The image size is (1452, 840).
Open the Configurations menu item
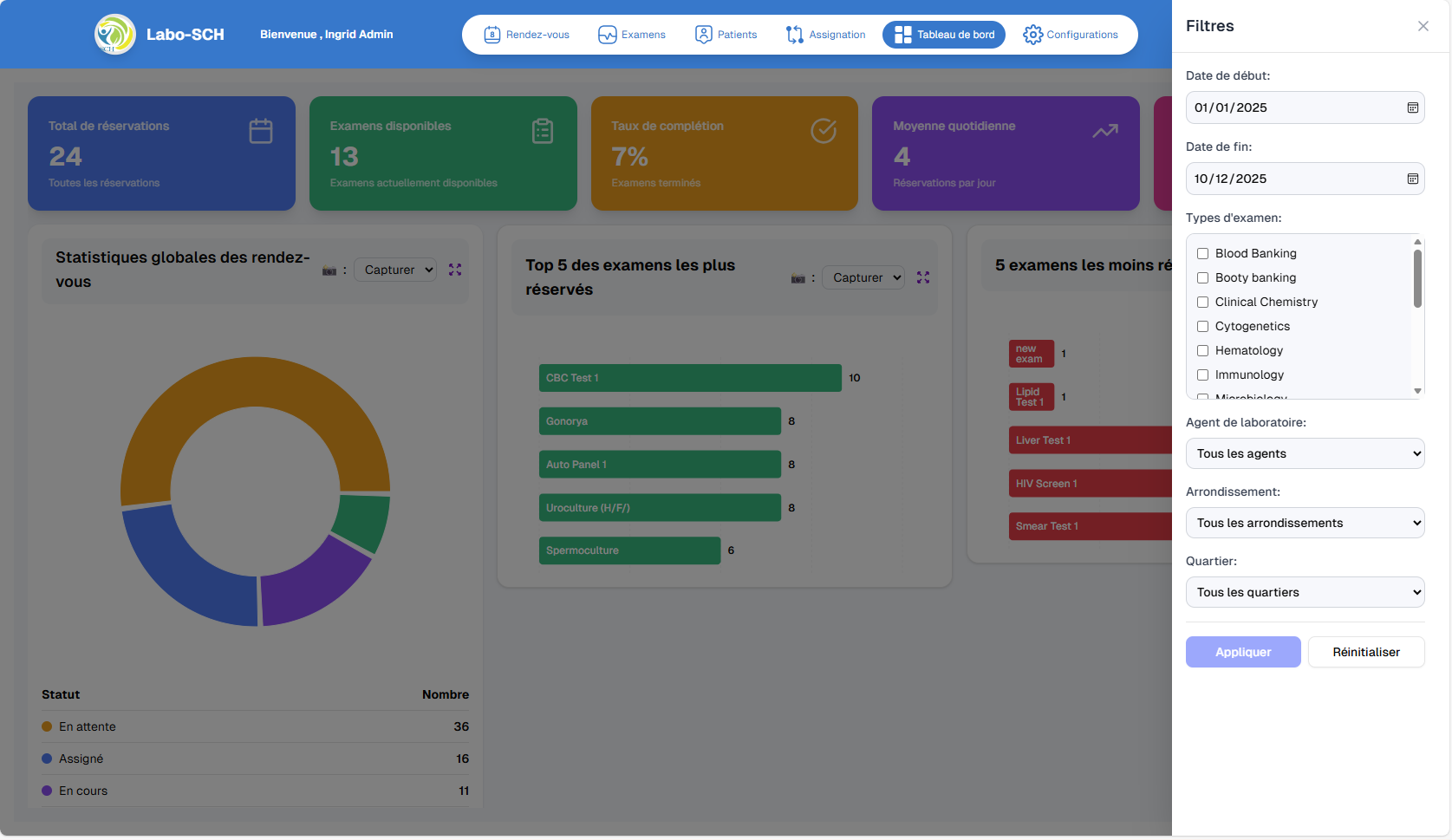click(1071, 35)
